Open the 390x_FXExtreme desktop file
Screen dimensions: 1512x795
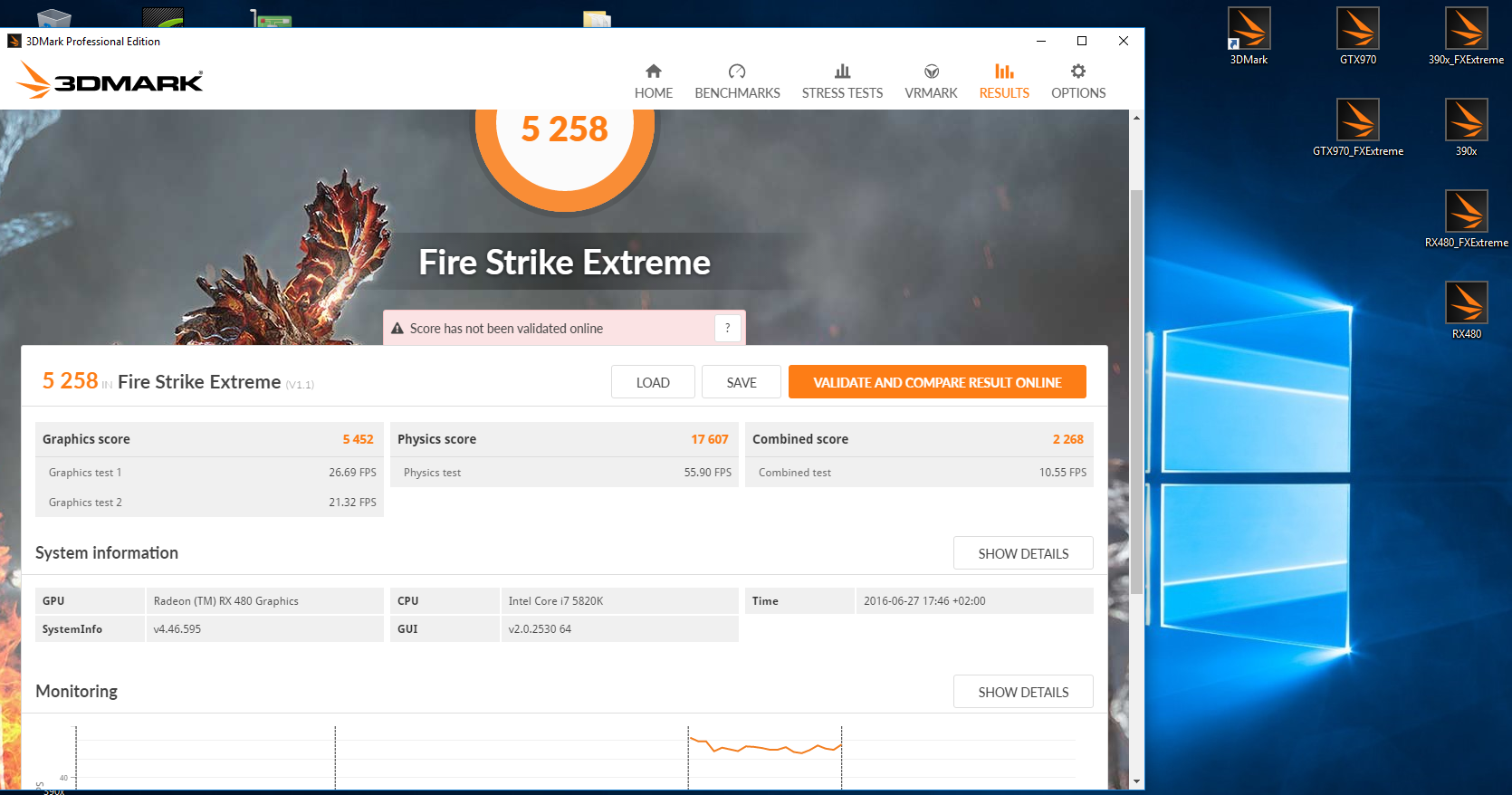1467,36
